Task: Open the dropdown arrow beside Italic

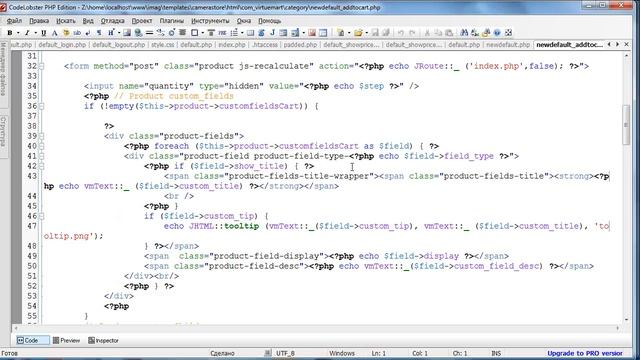Action: coord(36,33)
